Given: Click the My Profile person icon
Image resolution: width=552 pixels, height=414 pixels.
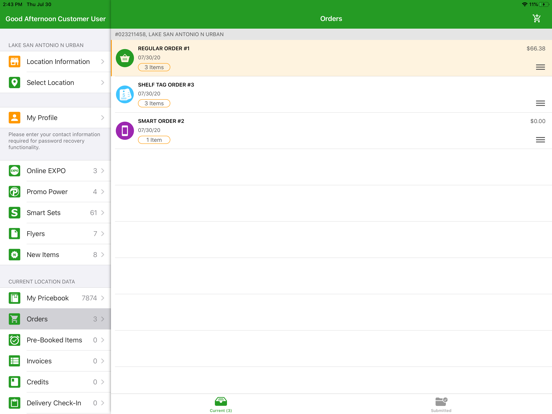Looking at the screenshot, I should click(14, 118).
